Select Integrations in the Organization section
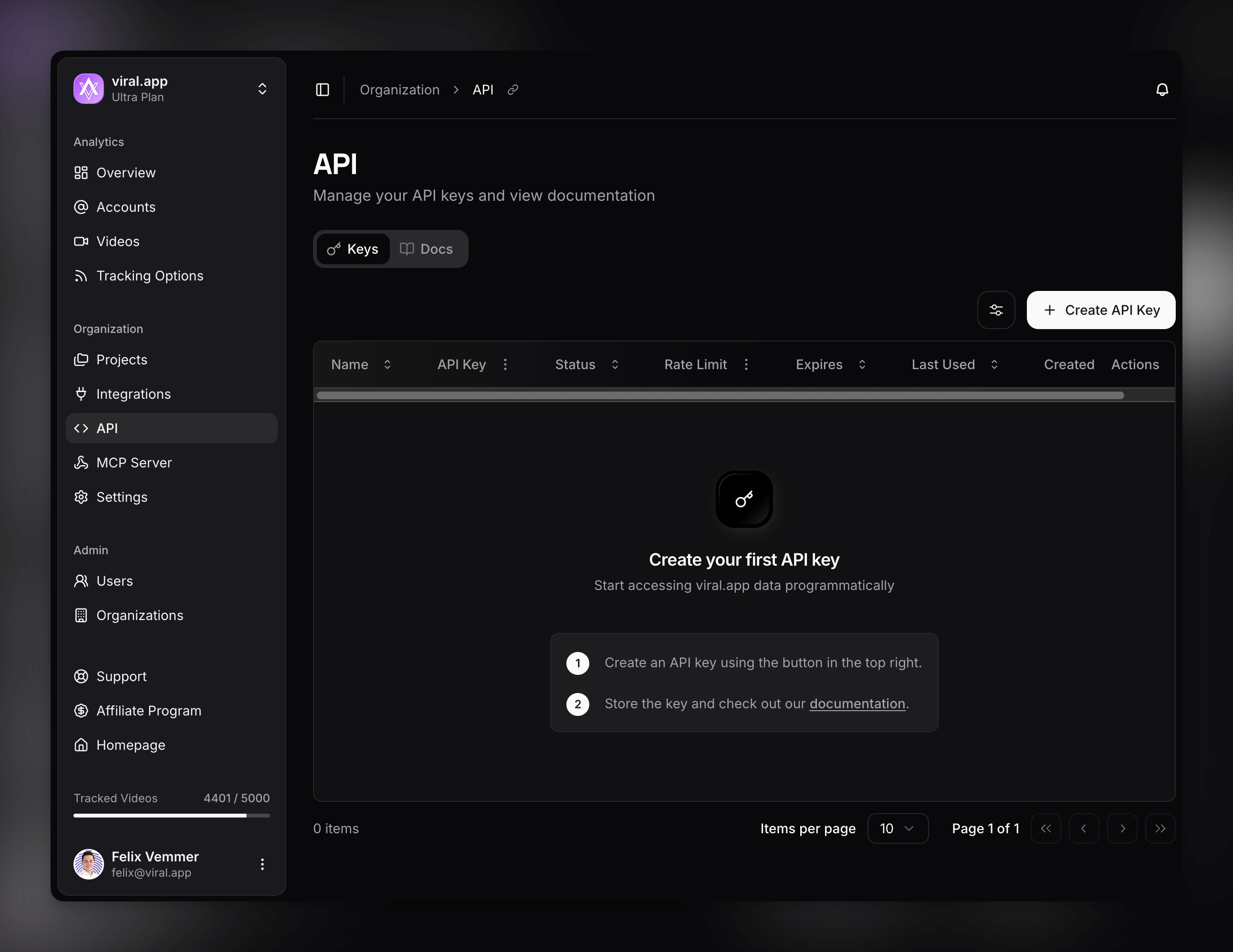 133,394
